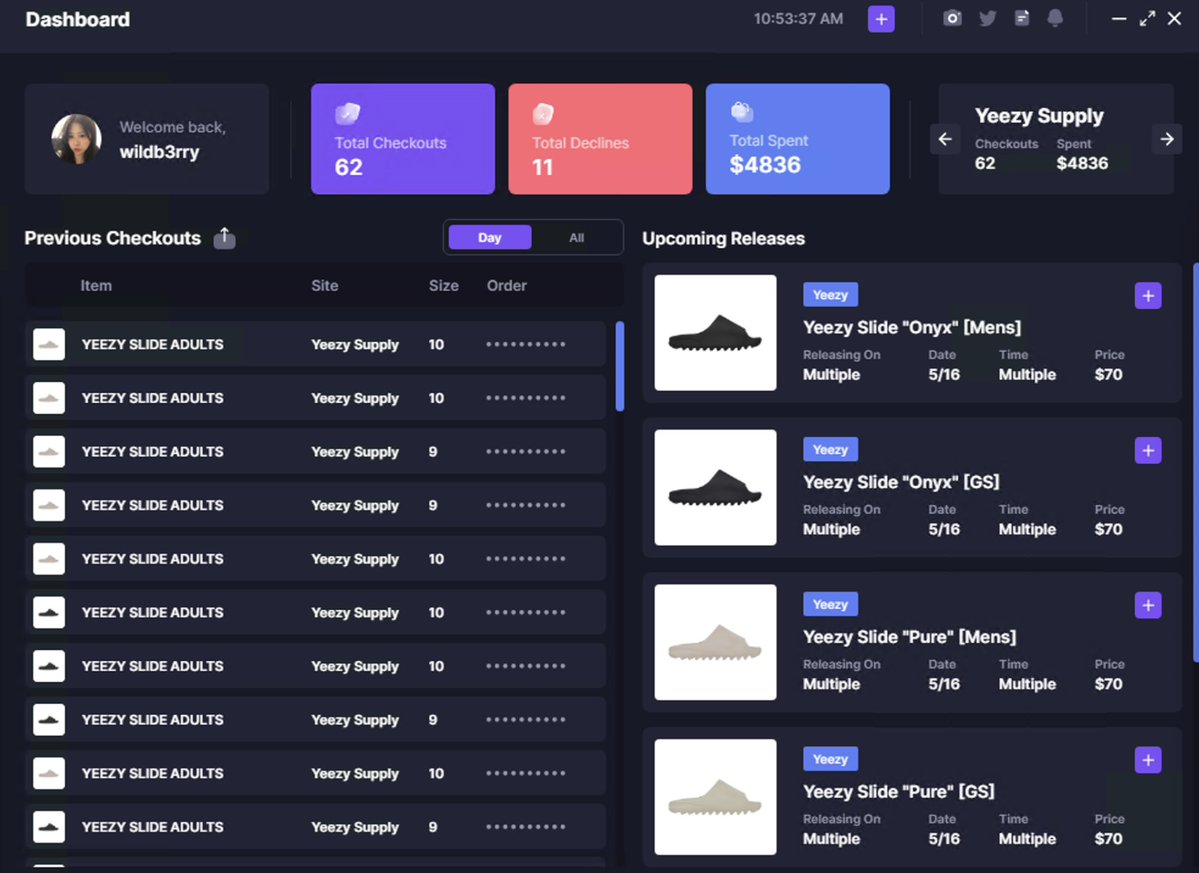This screenshot has width=1199, height=873.
Task: Go to previous site with left arrow
Action: click(945, 139)
